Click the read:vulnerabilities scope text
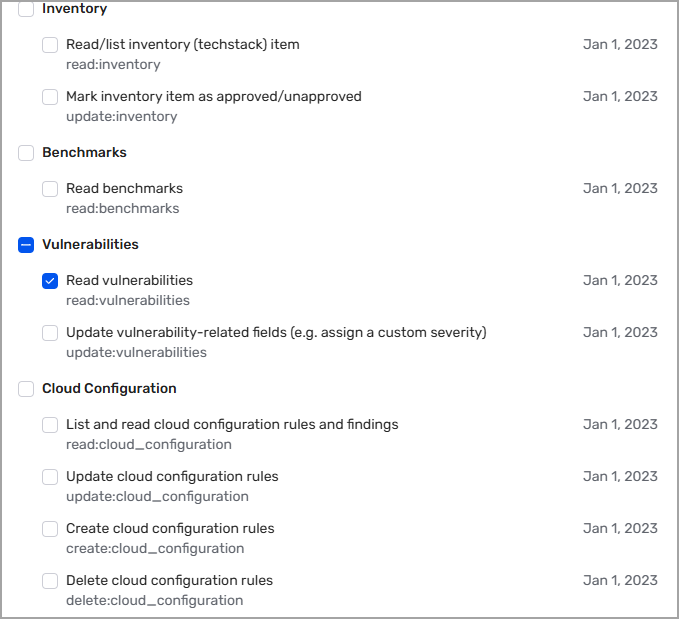Screen dimensions: 679x619 point(127,300)
